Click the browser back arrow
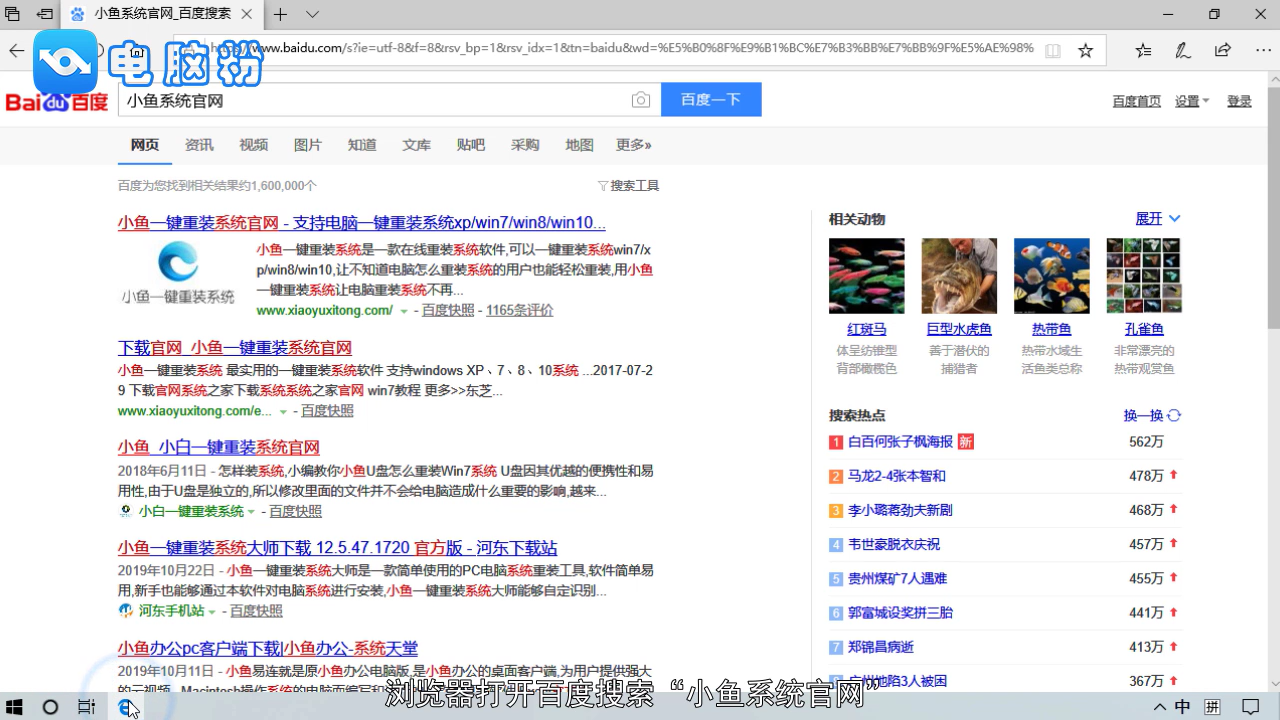The width and height of the screenshot is (1280, 720). (x=16, y=50)
